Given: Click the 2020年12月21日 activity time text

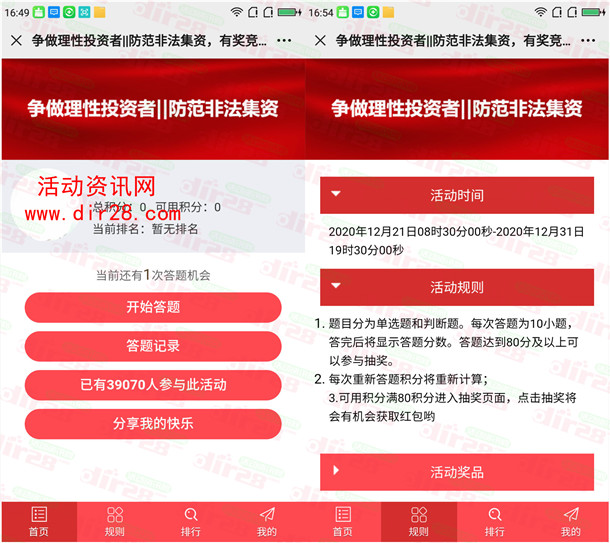Looking at the screenshot, I should point(456,241).
